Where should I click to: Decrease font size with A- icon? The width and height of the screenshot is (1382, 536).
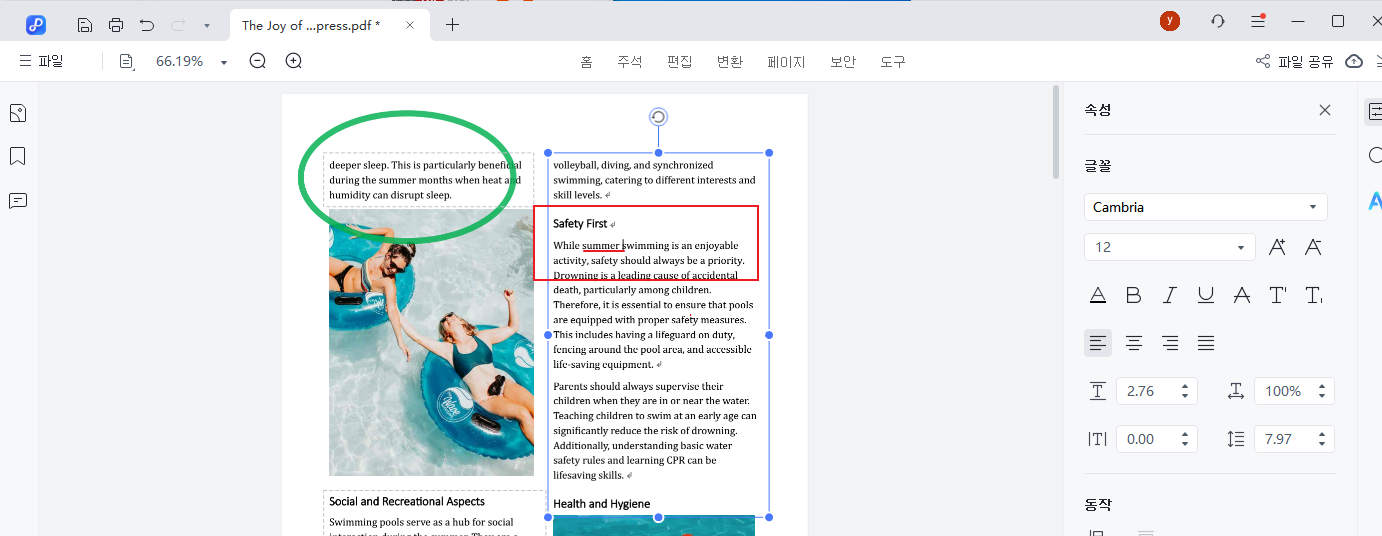click(1314, 247)
